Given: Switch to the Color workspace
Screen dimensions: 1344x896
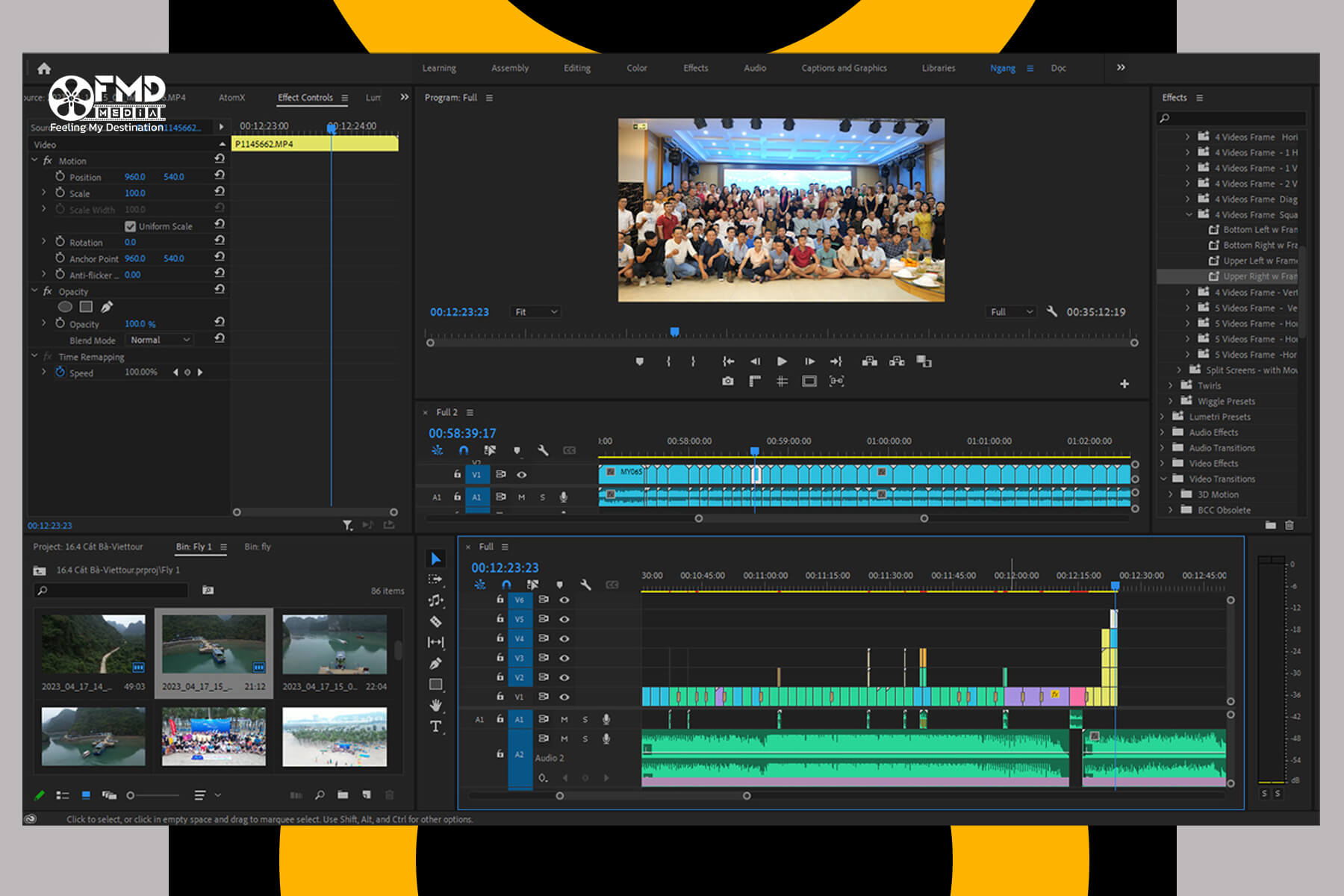Looking at the screenshot, I should [636, 68].
